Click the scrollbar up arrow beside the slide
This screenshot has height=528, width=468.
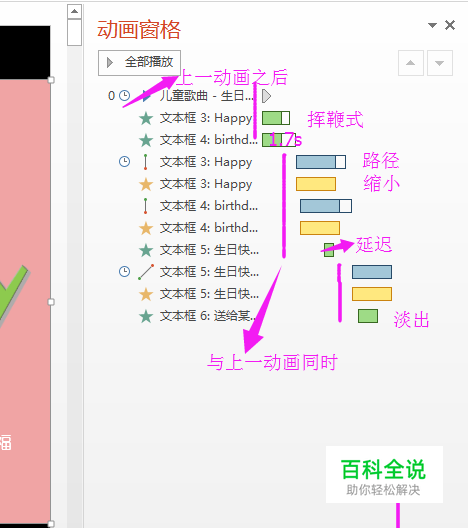point(74,12)
